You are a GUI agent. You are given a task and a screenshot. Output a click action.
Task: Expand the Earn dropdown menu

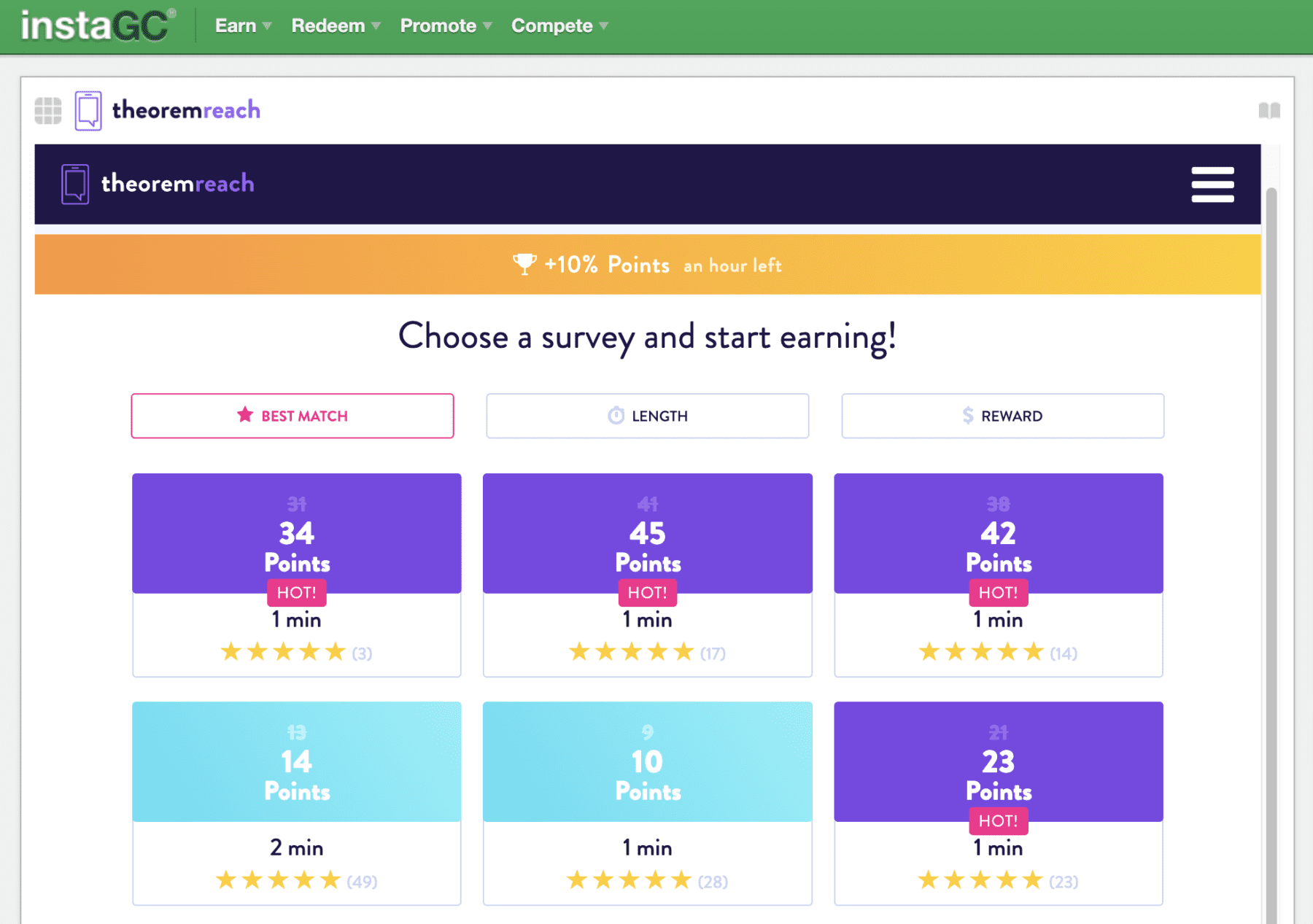[243, 26]
